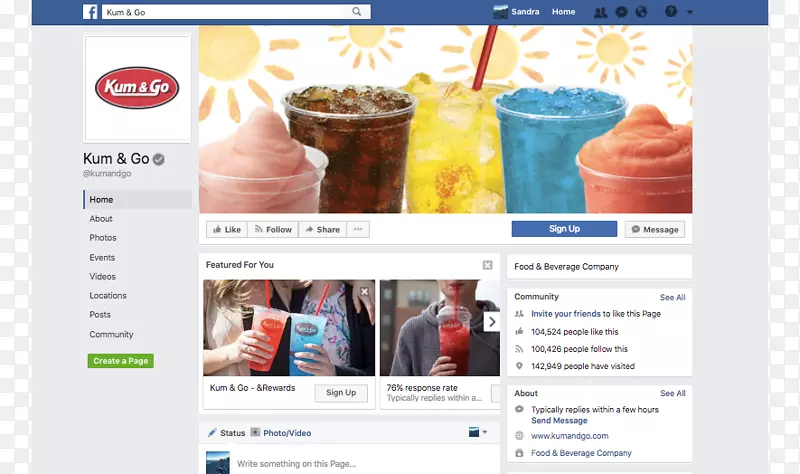Click the @kumandgo username text
This screenshot has height=474, width=800.
point(107,173)
